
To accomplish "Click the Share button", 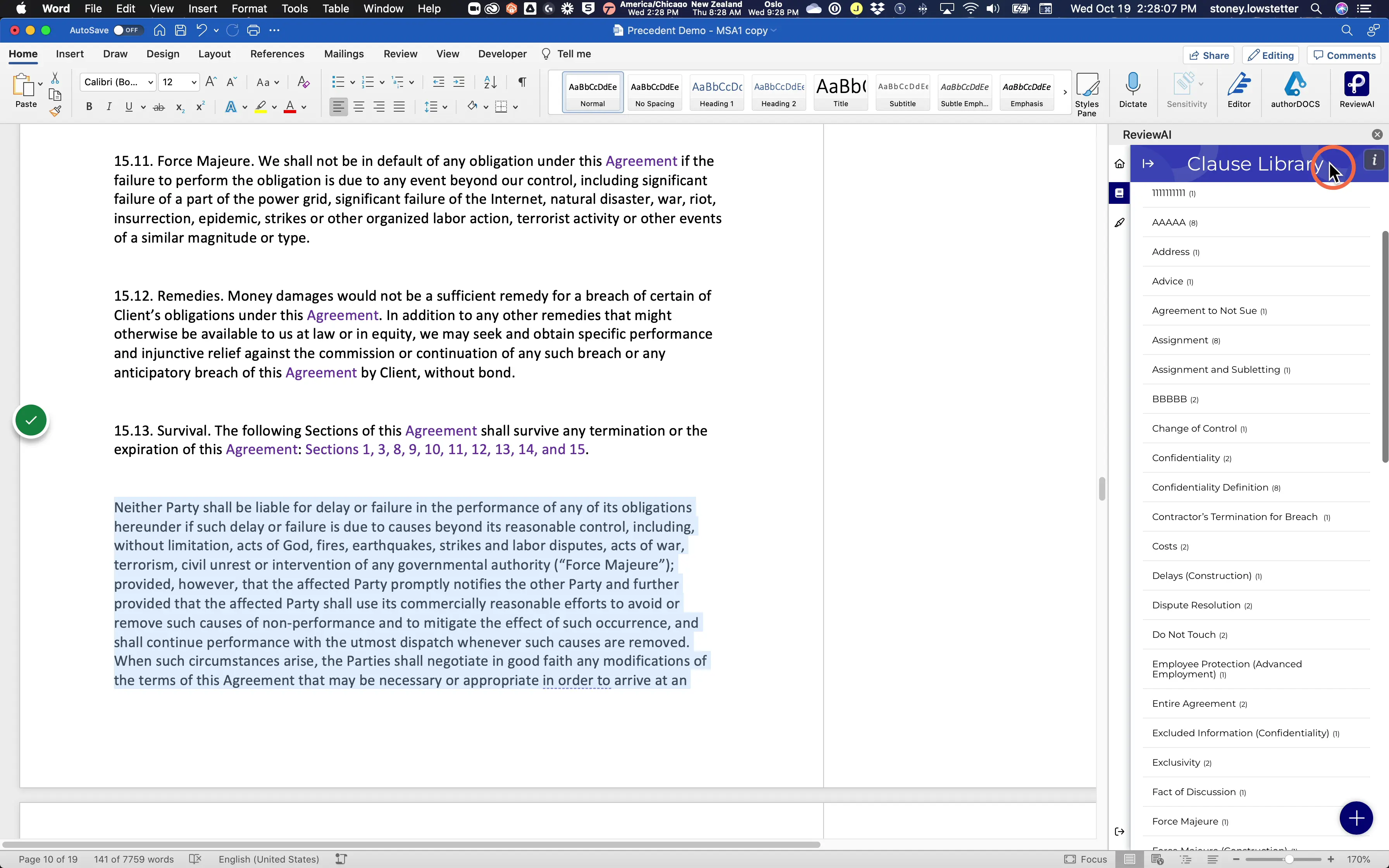I will pos(1209,55).
